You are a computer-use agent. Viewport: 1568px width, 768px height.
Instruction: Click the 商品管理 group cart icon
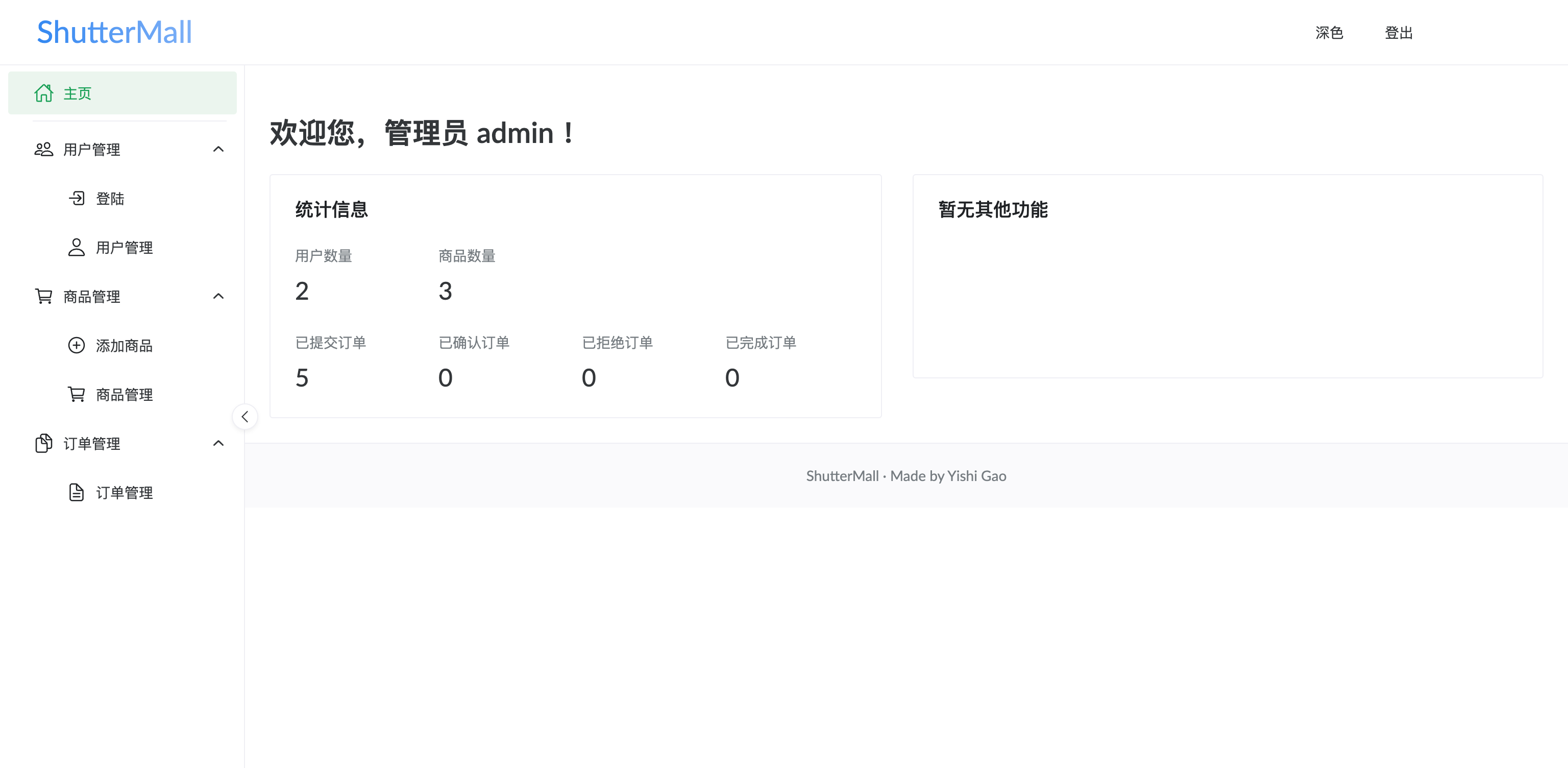[43, 297]
